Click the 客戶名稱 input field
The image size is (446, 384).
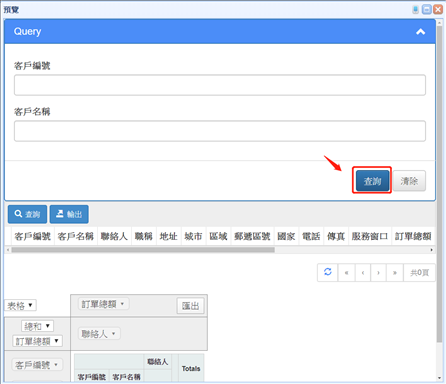pyautogui.click(x=220, y=131)
